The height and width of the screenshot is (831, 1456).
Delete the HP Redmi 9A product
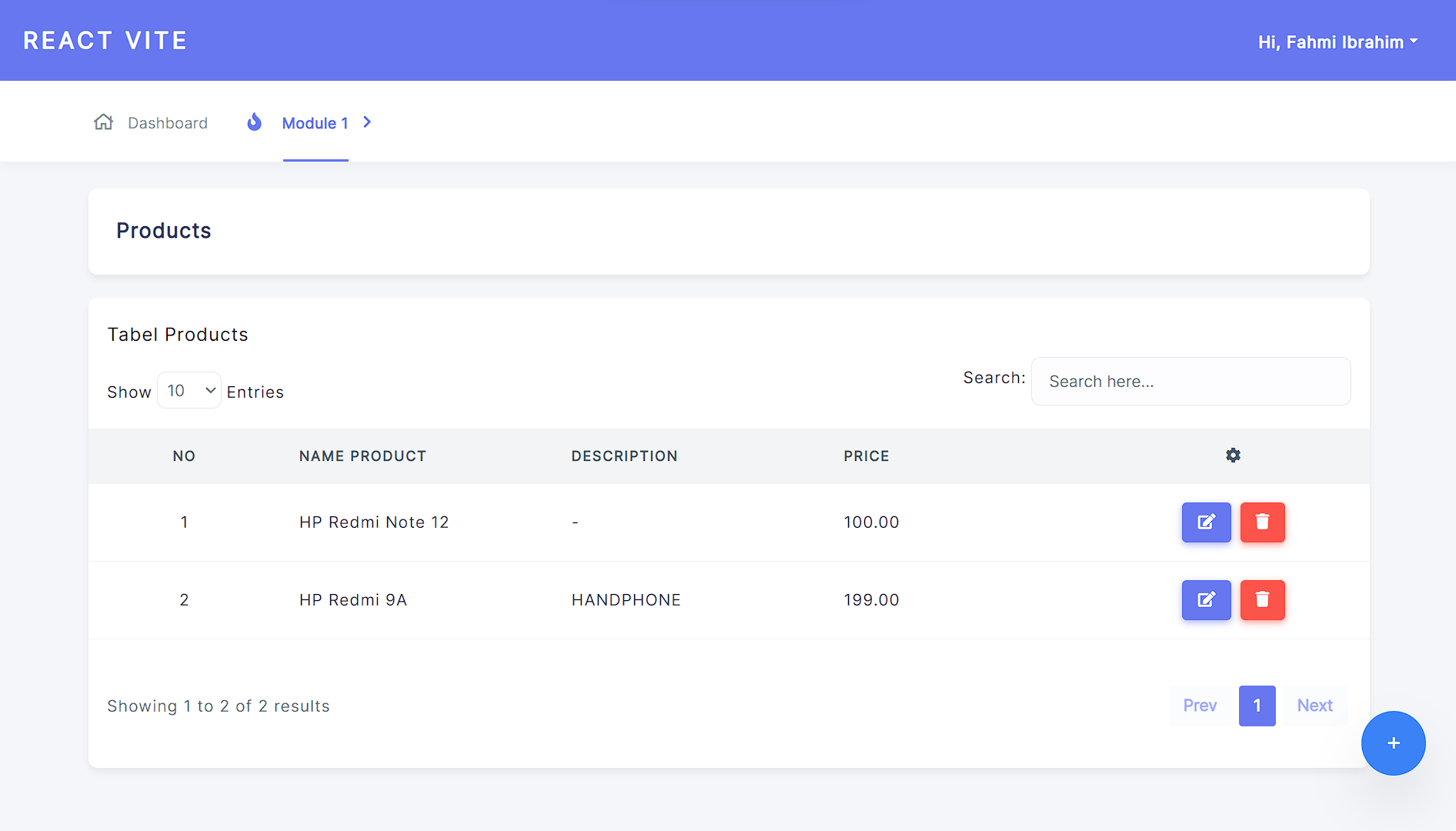tap(1262, 600)
